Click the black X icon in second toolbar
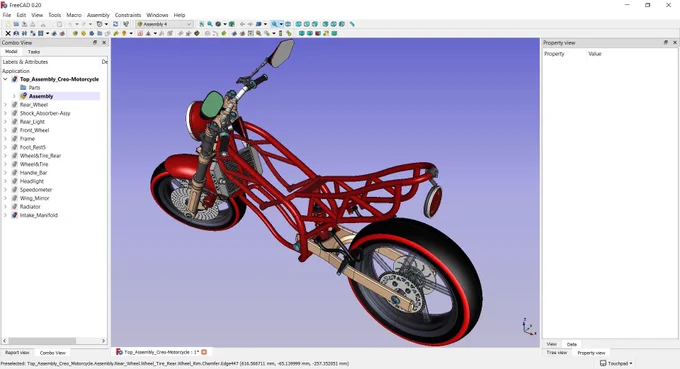The width and height of the screenshot is (680, 369). 8,33
